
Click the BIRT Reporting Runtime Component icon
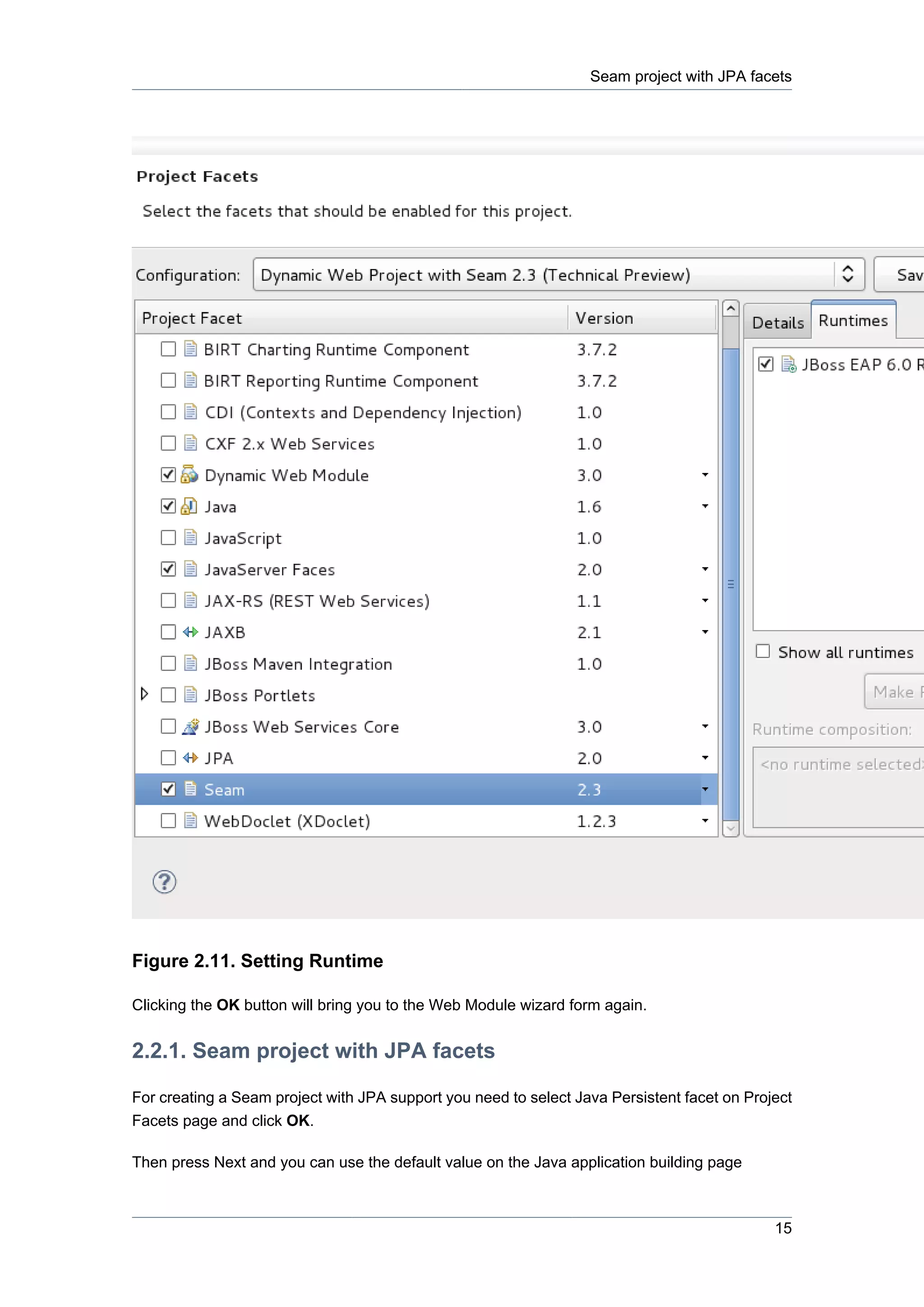(x=190, y=380)
